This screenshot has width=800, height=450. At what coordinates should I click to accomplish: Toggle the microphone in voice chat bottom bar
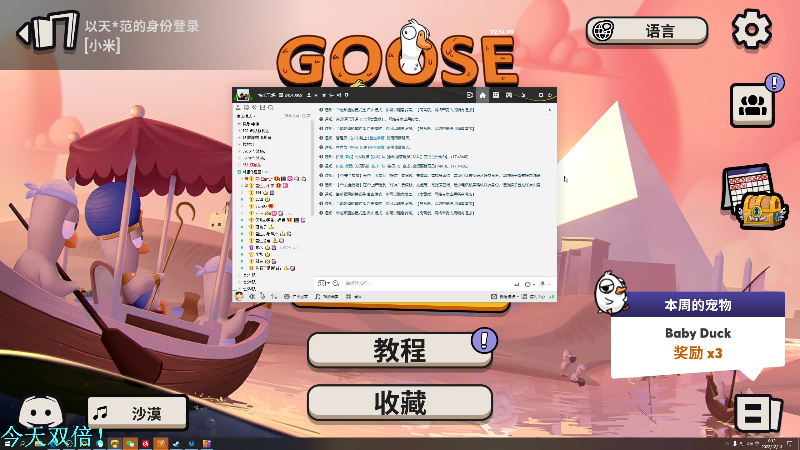click(x=263, y=296)
